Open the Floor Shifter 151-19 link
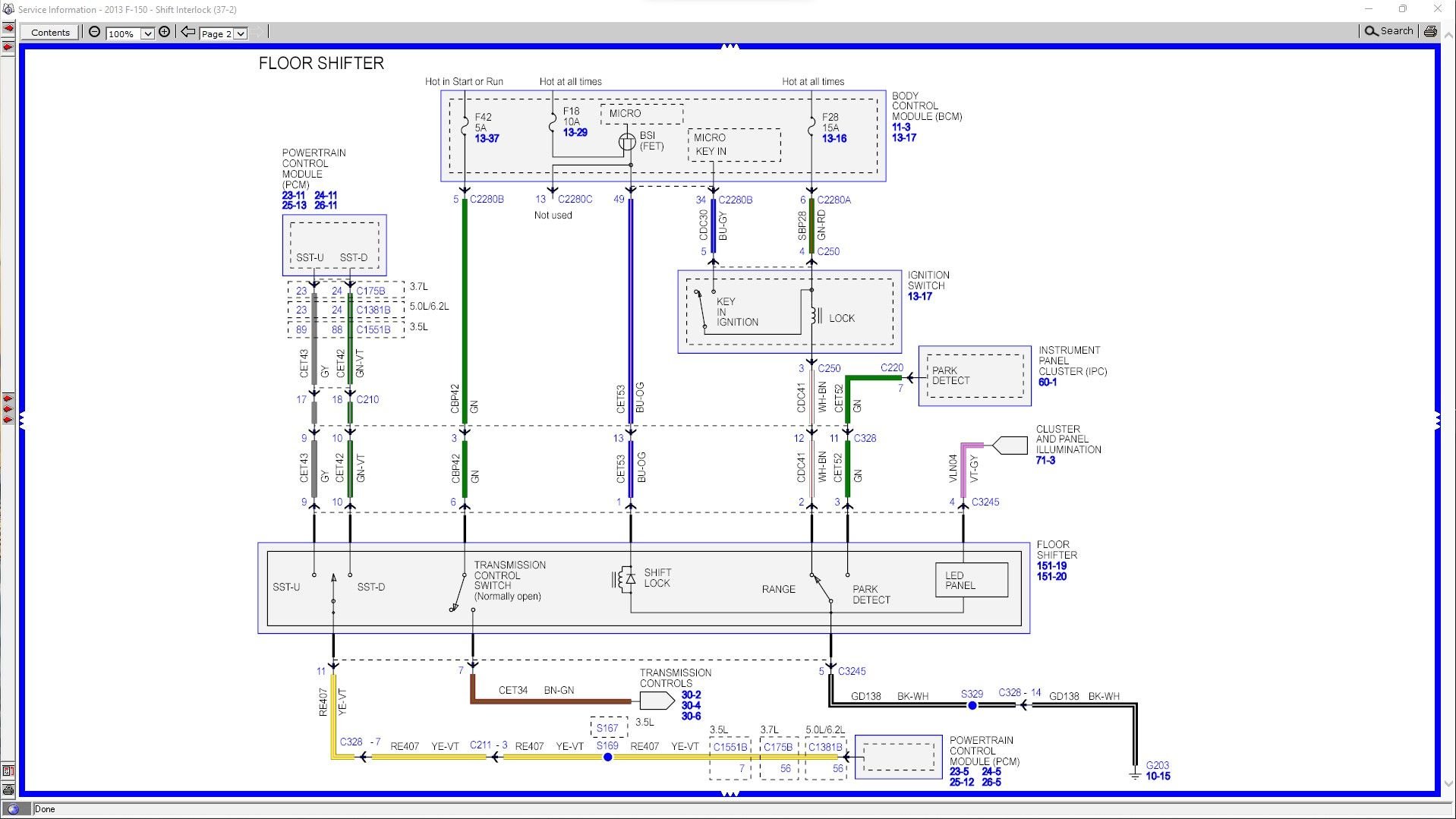 pyautogui.click(x=1053, y=565)
